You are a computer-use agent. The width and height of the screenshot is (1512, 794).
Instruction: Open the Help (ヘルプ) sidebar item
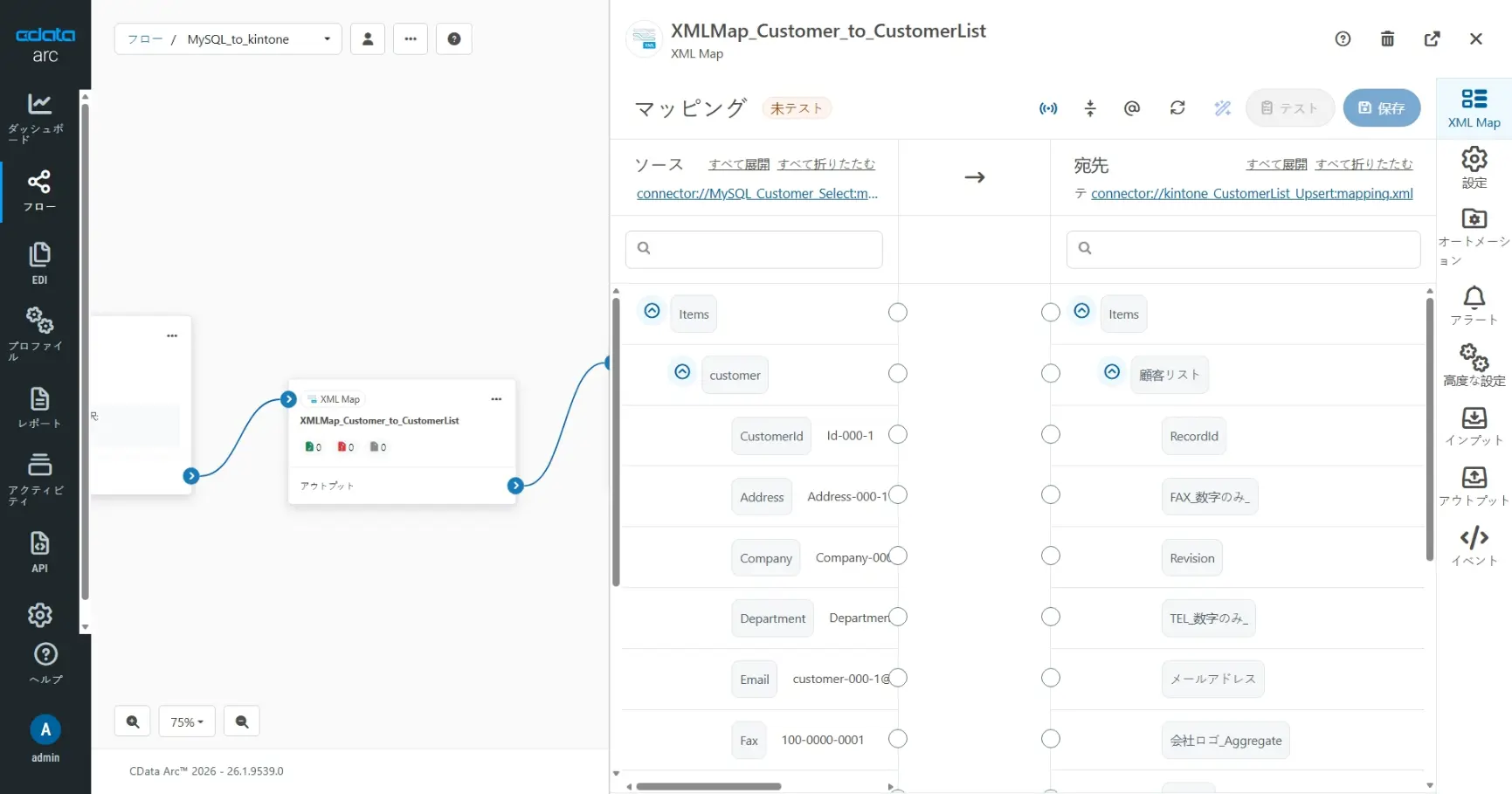click(45, 664)
